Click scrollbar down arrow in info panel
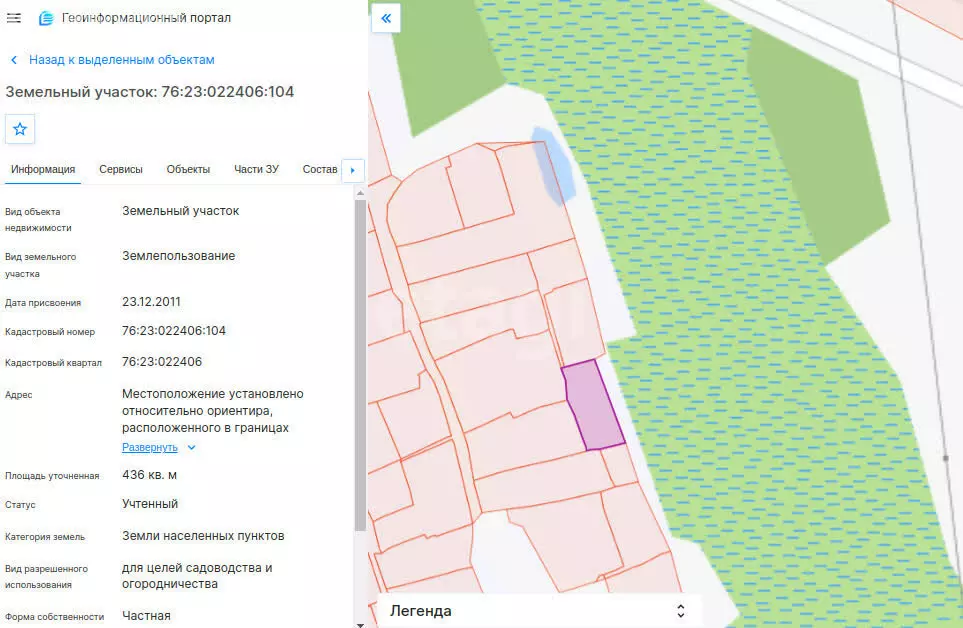Image resolution: width=963 pixels, height=628 pixels. coord(360,624)
